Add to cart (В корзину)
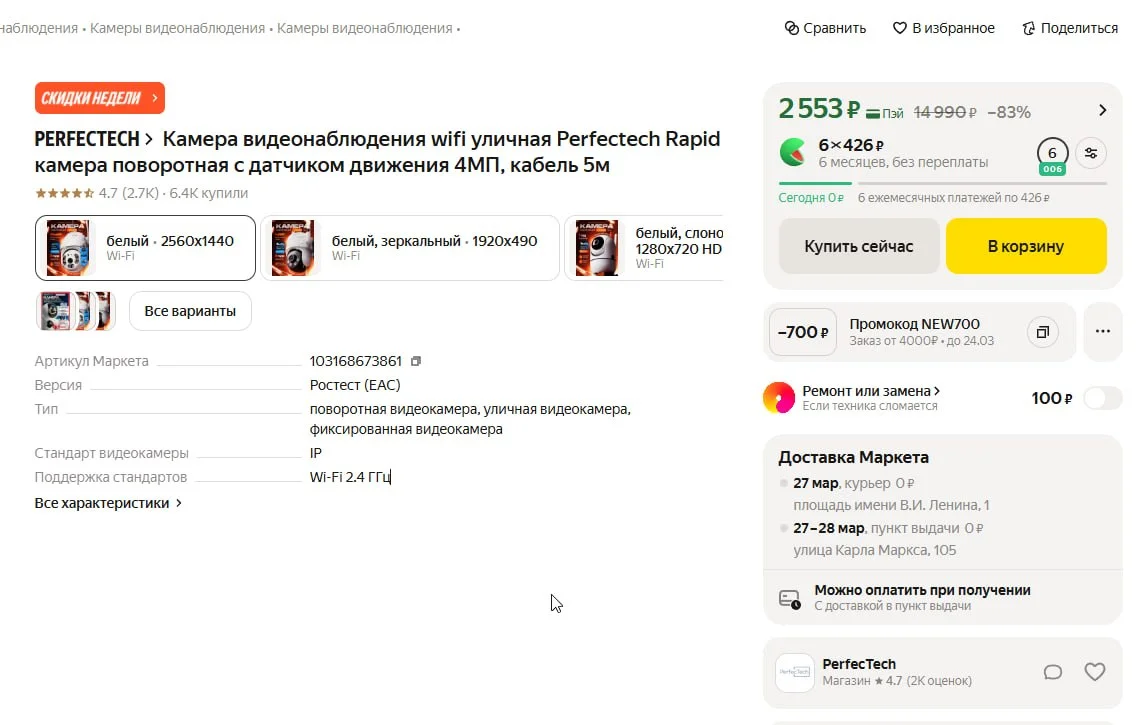1136x725 pixels. [x=1026, y=246]
